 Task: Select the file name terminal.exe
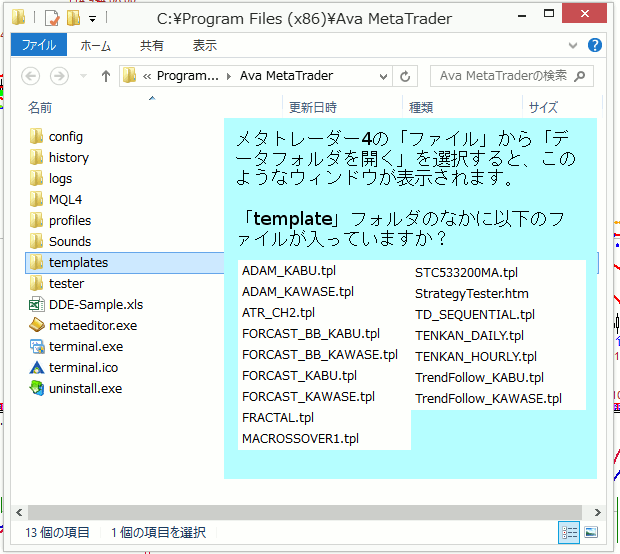[x=86, y=346]
